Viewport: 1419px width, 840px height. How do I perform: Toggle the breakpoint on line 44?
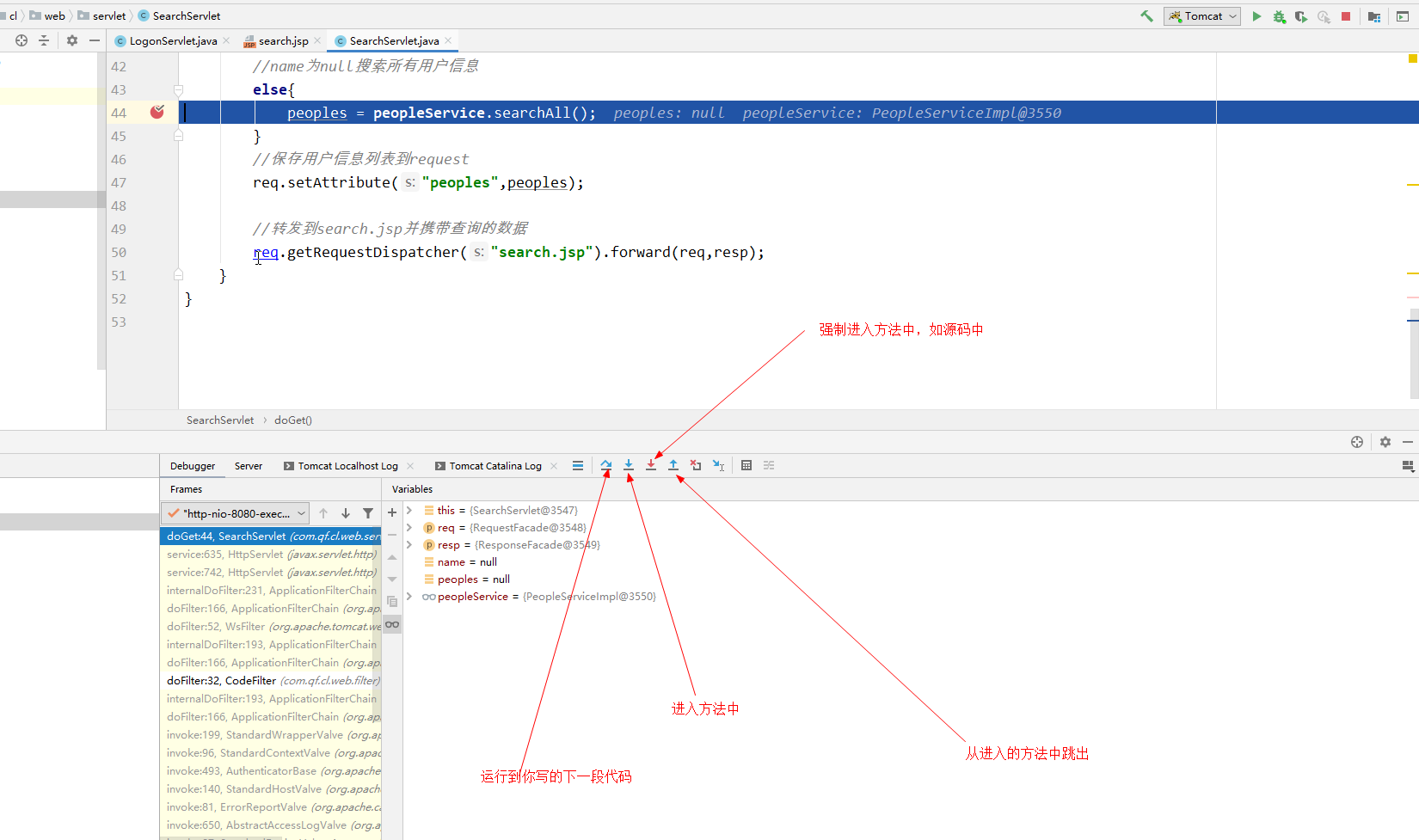pos(157,113)
